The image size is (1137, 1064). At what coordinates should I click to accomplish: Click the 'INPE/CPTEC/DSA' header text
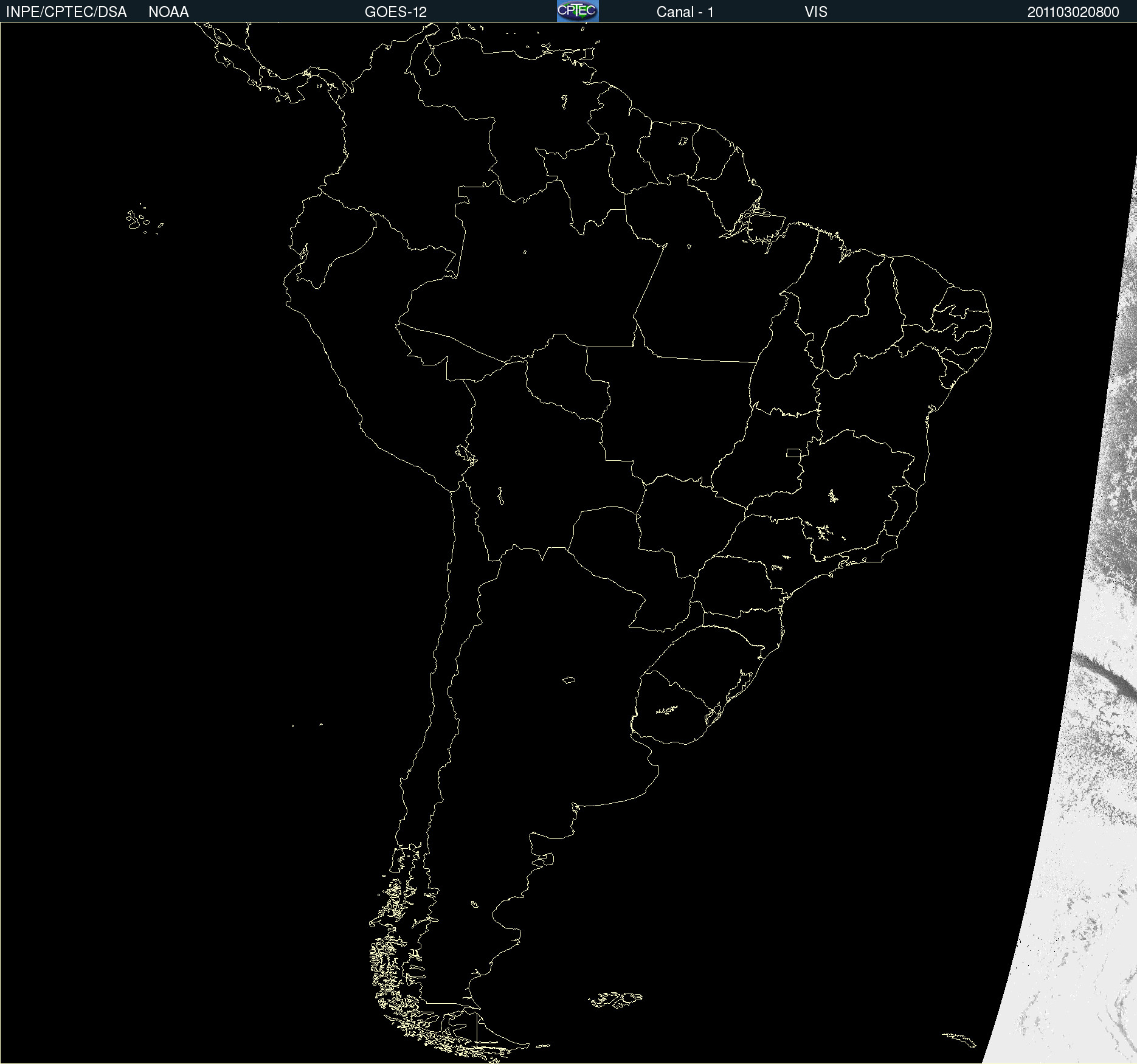(x=66, y=12)
